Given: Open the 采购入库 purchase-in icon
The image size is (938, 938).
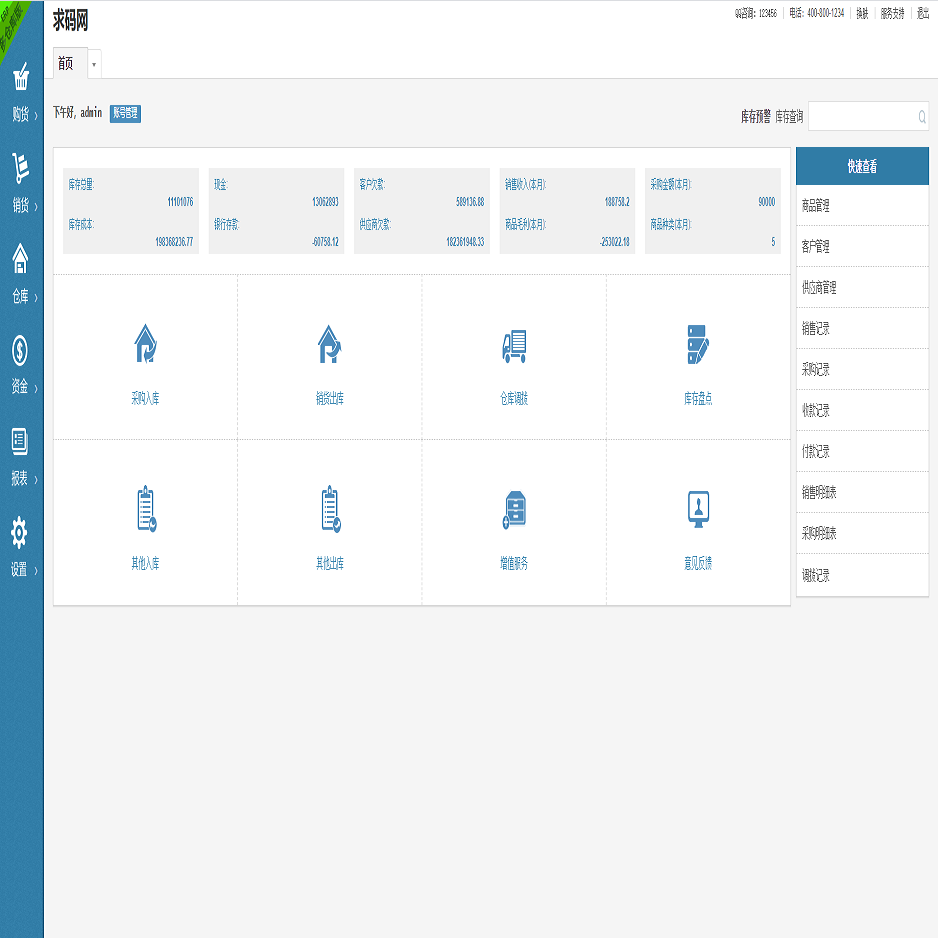Looking at the screenshot, I should coord(145,345).
